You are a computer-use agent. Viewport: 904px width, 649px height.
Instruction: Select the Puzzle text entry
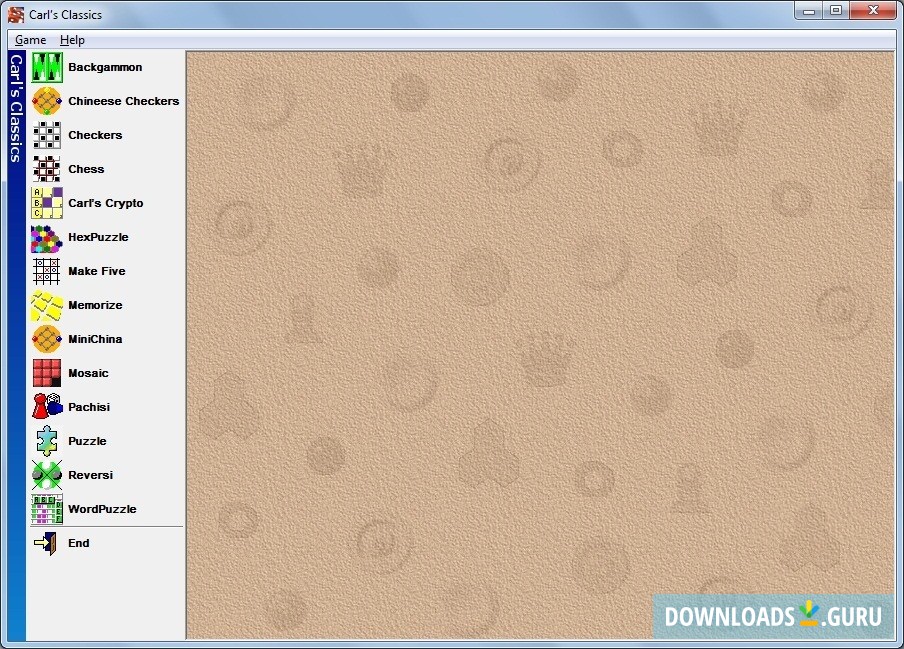tap(87, 442)
